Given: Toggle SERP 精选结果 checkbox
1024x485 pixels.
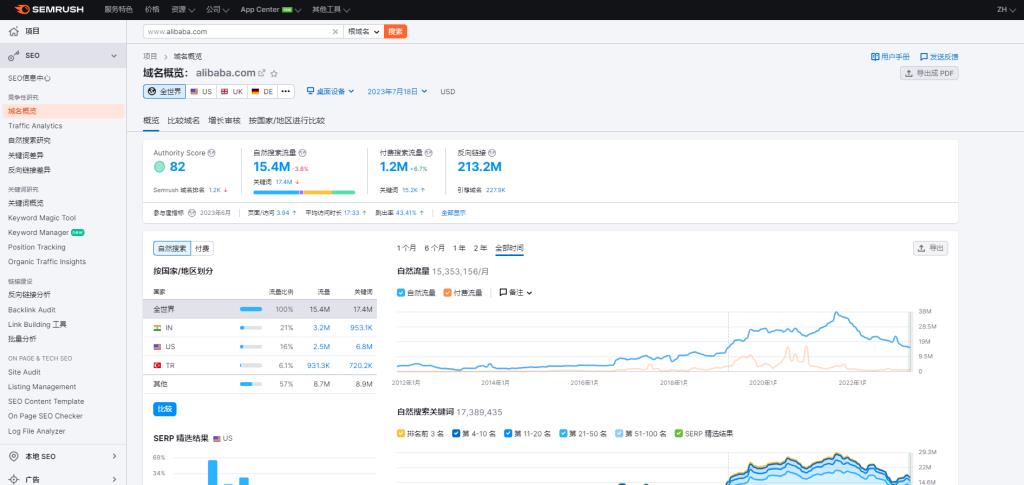Looking at the screenshot, I should coord(679,433).
